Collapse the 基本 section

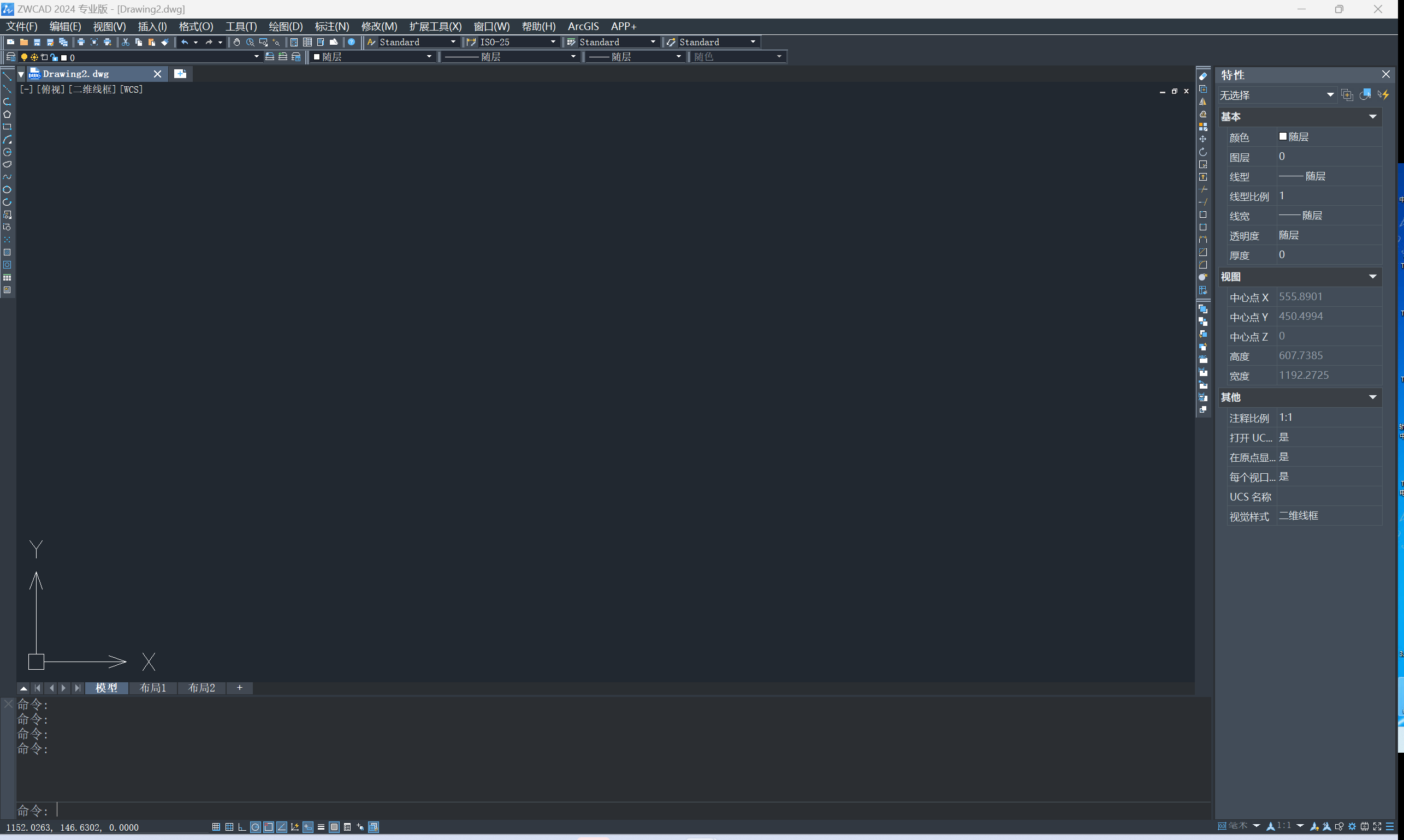[1372, 117]
